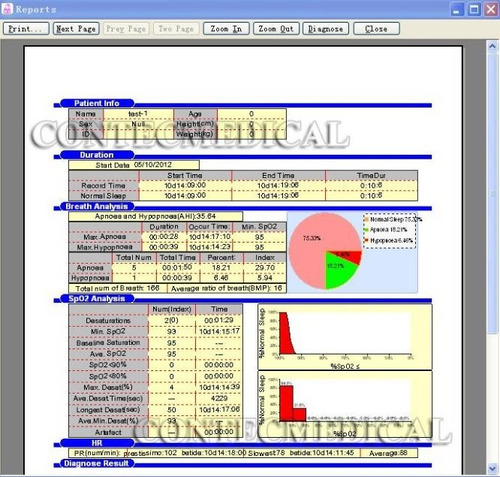Screen dimensions: 500x477
Task: Click the scrollbar down arrow
Action: [x=492, y=469]
